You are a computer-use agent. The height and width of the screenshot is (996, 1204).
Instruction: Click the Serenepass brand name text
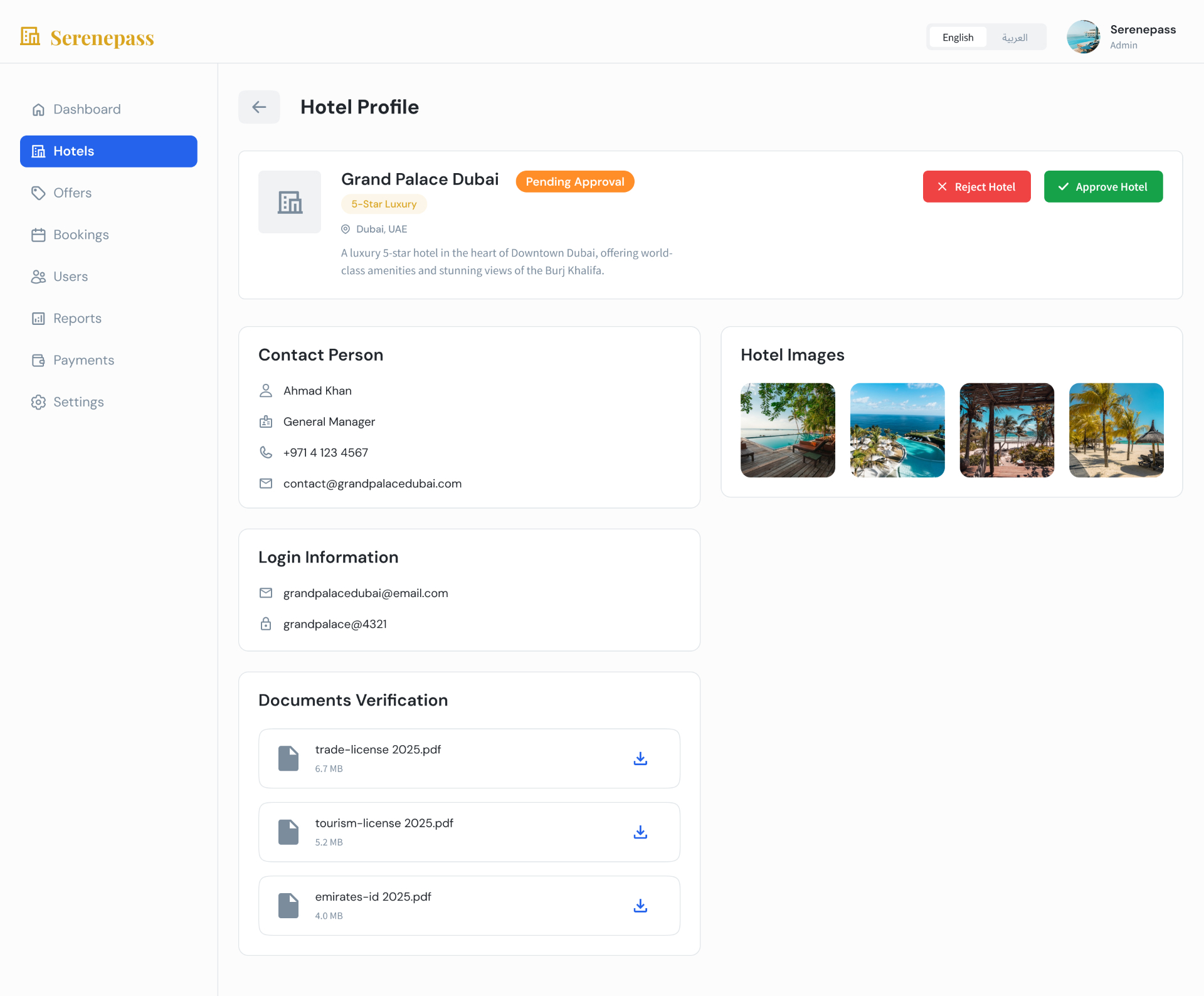tap(102, 38)
